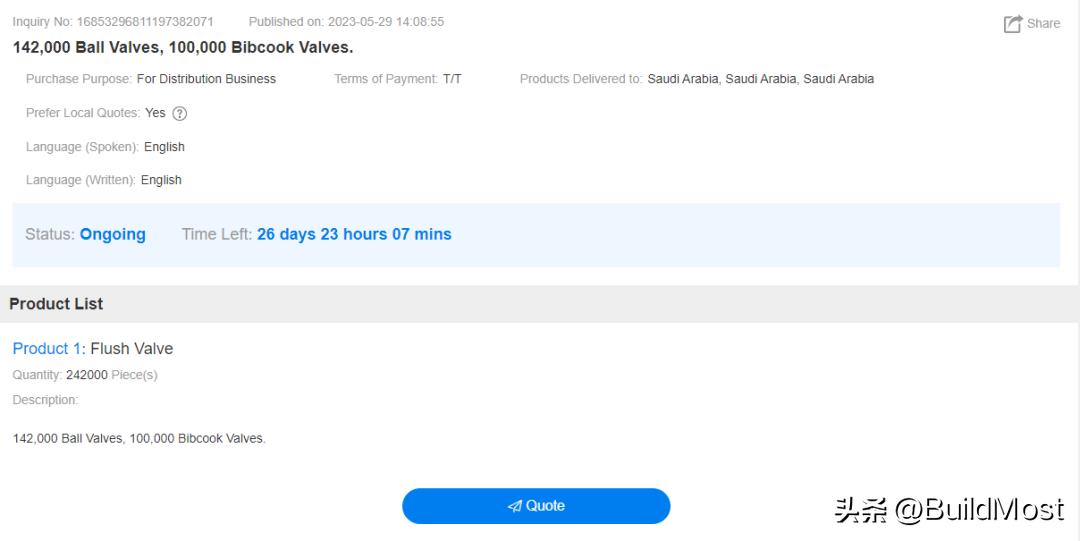This screenshot has height=541, width=1080.
Task: Click the Flush Valve product name
Action: pyautogui.click(x=132, y=348)
